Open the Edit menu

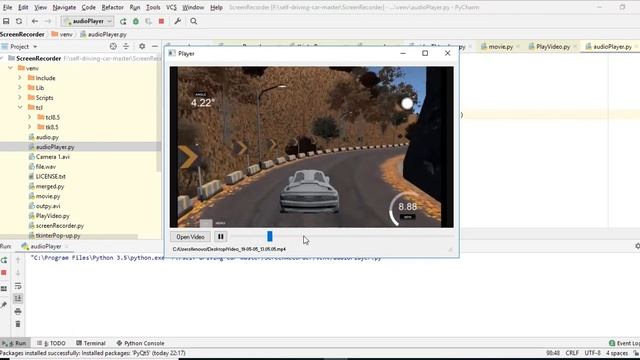[23, 7]
